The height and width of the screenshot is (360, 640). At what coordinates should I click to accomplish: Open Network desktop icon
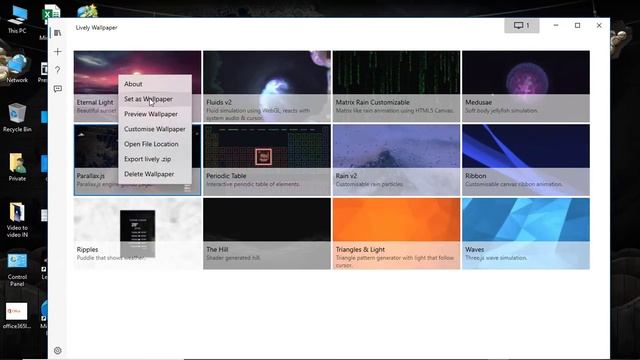[x=17, y=69]
